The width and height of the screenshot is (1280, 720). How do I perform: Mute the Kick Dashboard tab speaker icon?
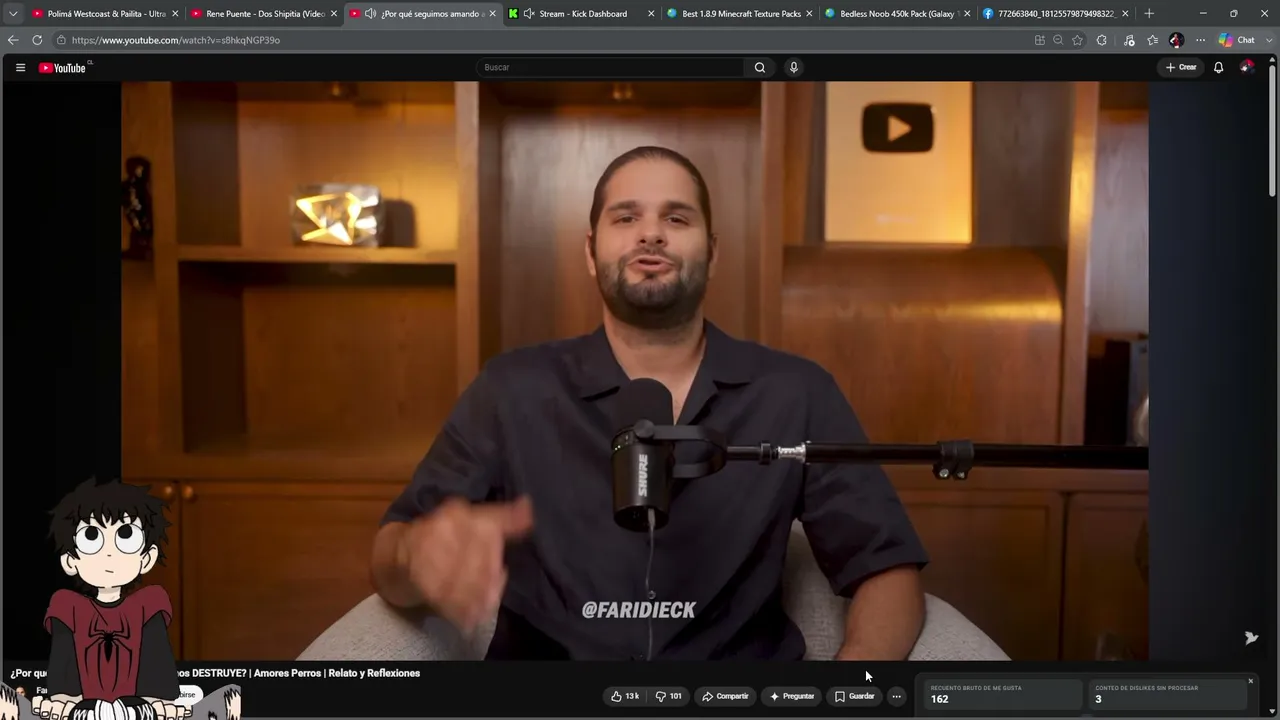[529, 14]
